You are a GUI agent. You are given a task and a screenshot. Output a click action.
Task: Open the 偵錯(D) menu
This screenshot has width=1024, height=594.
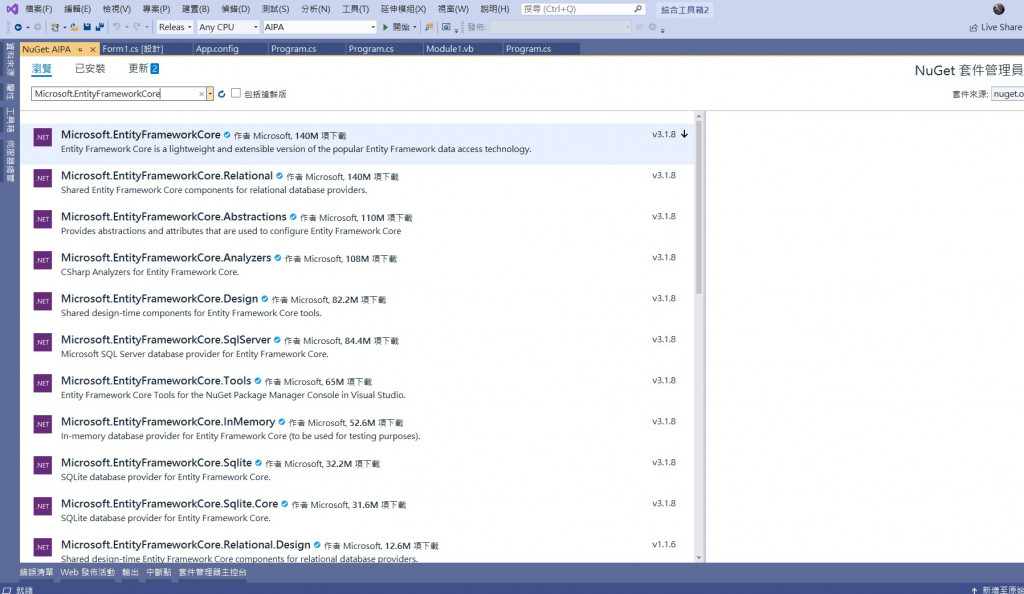tap(236, 9)
